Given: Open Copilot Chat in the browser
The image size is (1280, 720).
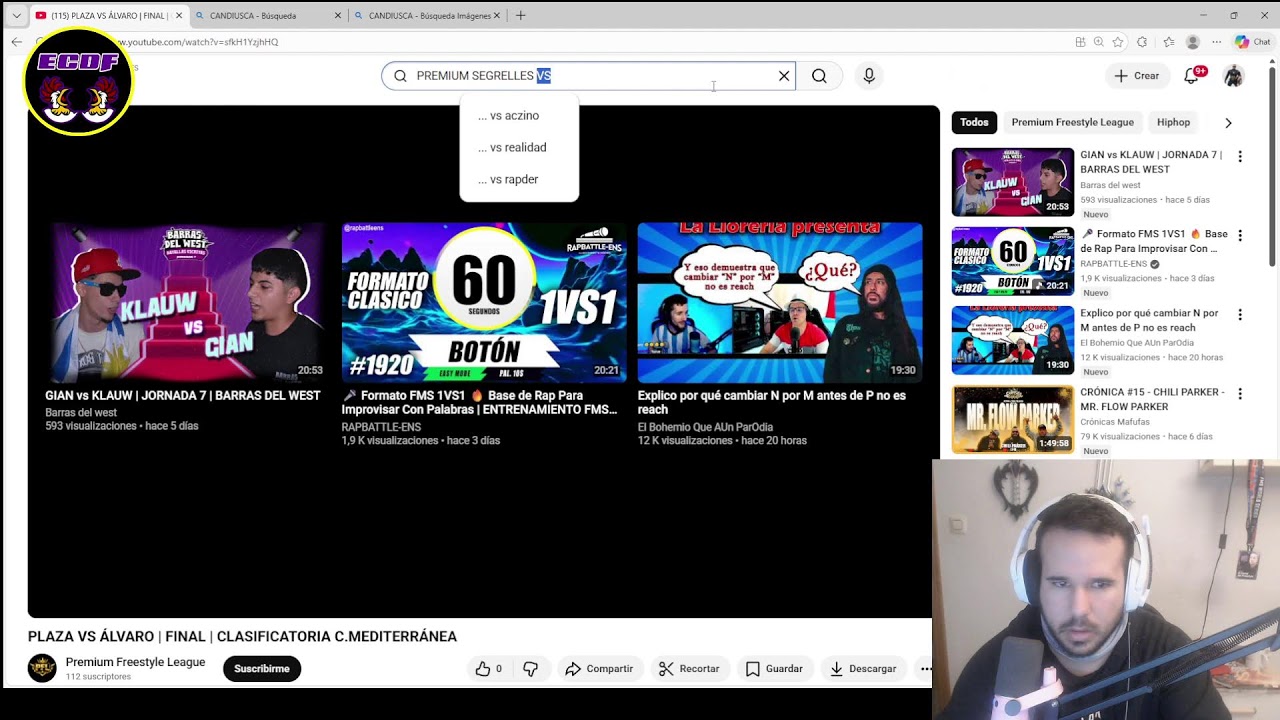Looking at the screenshot, I should [x=1251, y=42].
